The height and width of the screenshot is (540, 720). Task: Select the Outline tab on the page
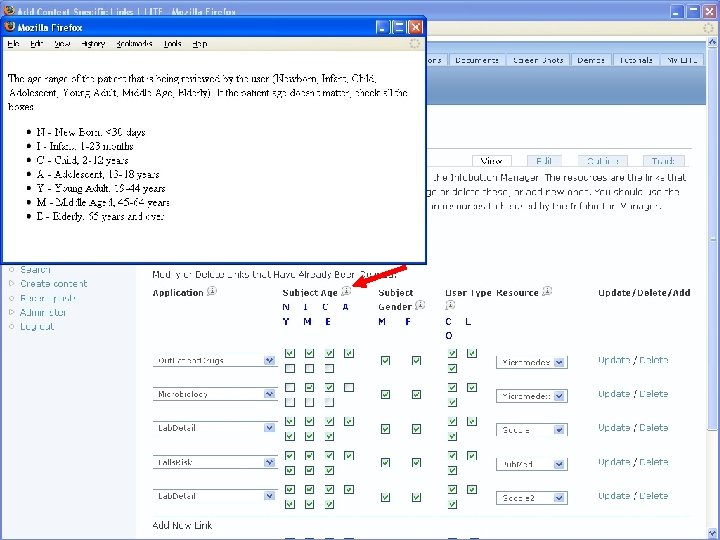click(x=603, y=161)
